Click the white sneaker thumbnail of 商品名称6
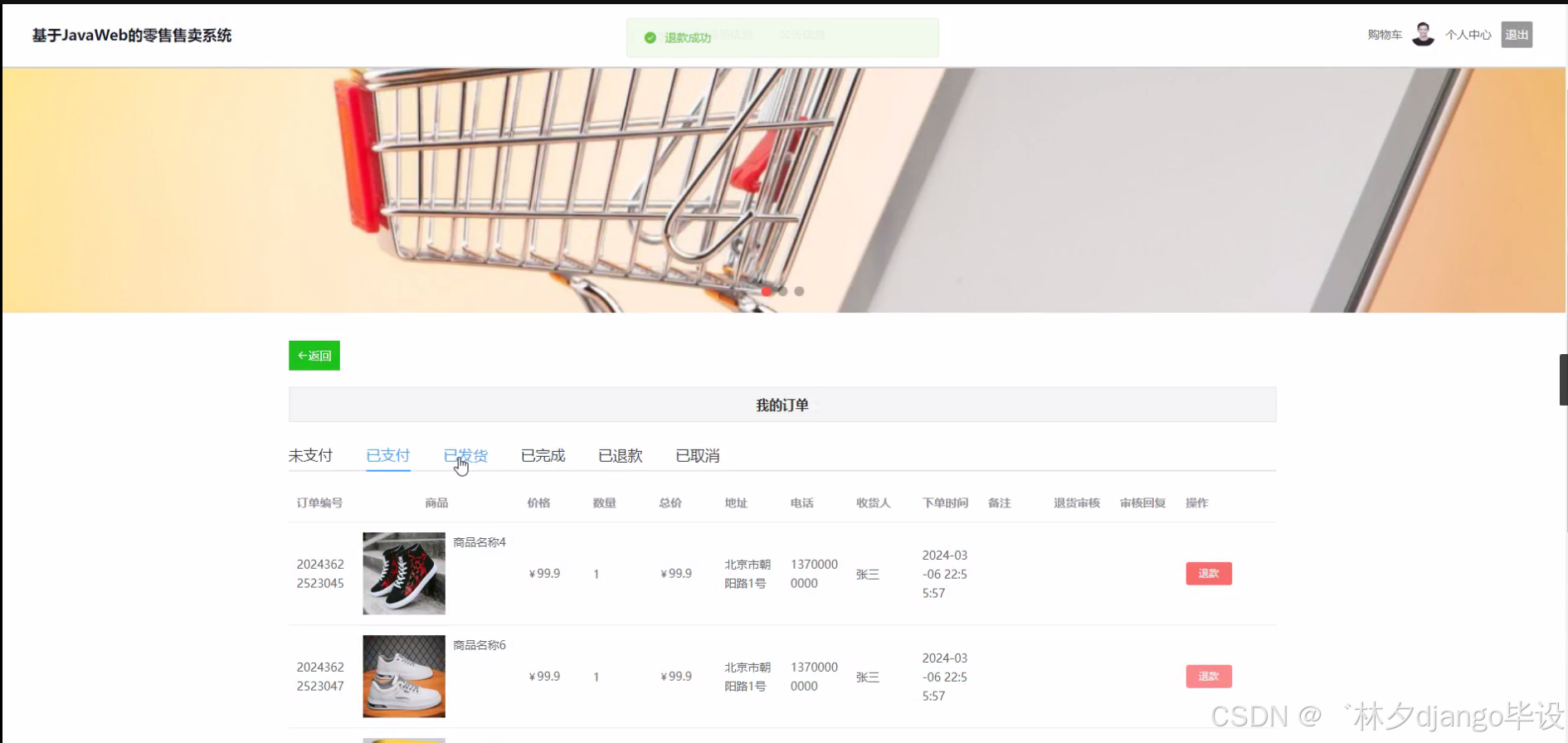 tap(404, 676)
